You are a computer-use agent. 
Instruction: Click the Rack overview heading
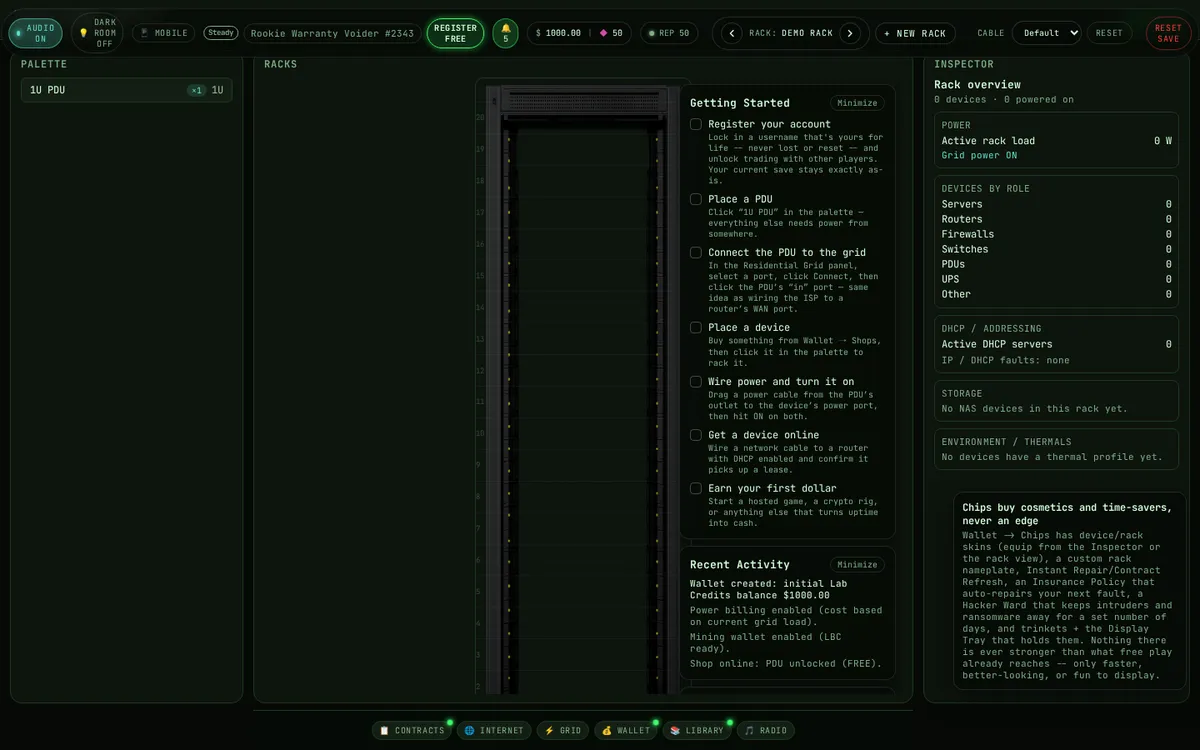pos(977,85)
